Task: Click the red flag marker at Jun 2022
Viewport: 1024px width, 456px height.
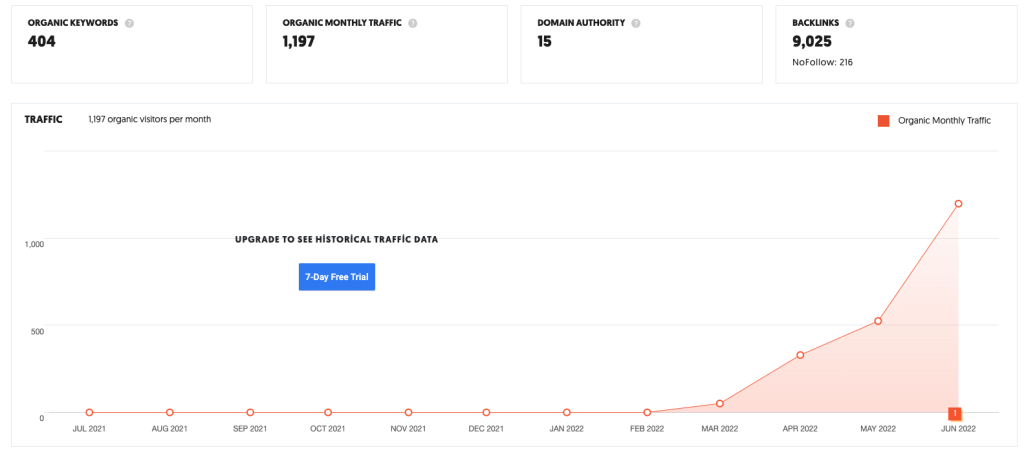Action: pyautogui.click(x=955, y=413)
